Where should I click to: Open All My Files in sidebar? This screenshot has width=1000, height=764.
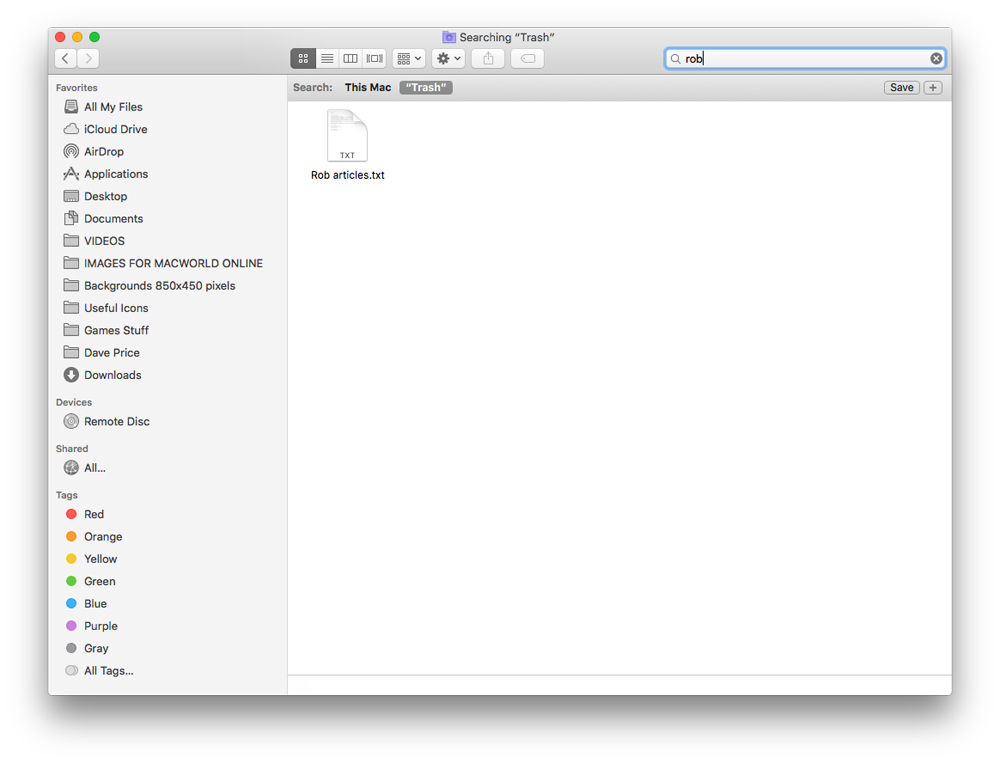[x=114, y=107]
